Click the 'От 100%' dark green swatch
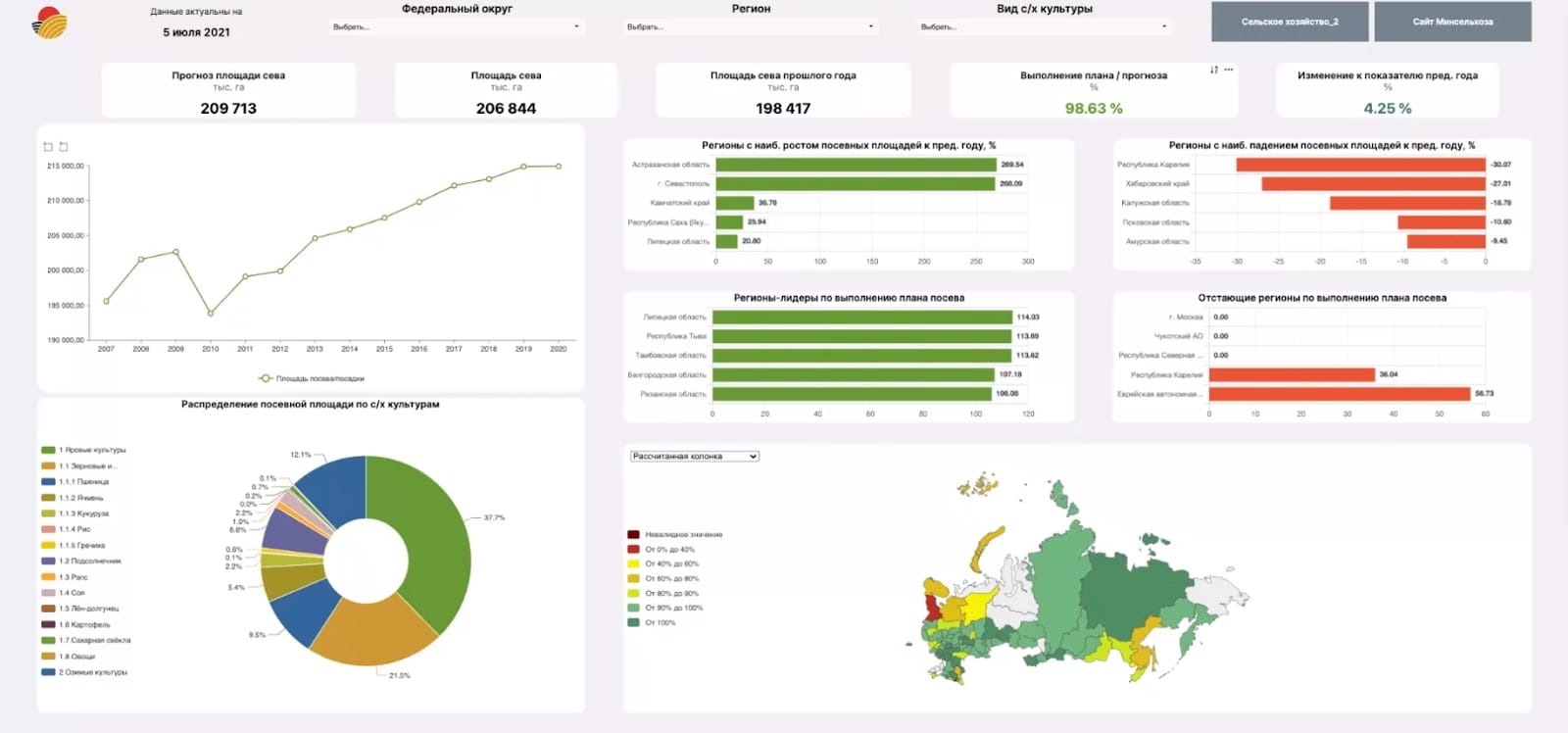Screen dimensions: 1568x733 [x=633, y=622]
